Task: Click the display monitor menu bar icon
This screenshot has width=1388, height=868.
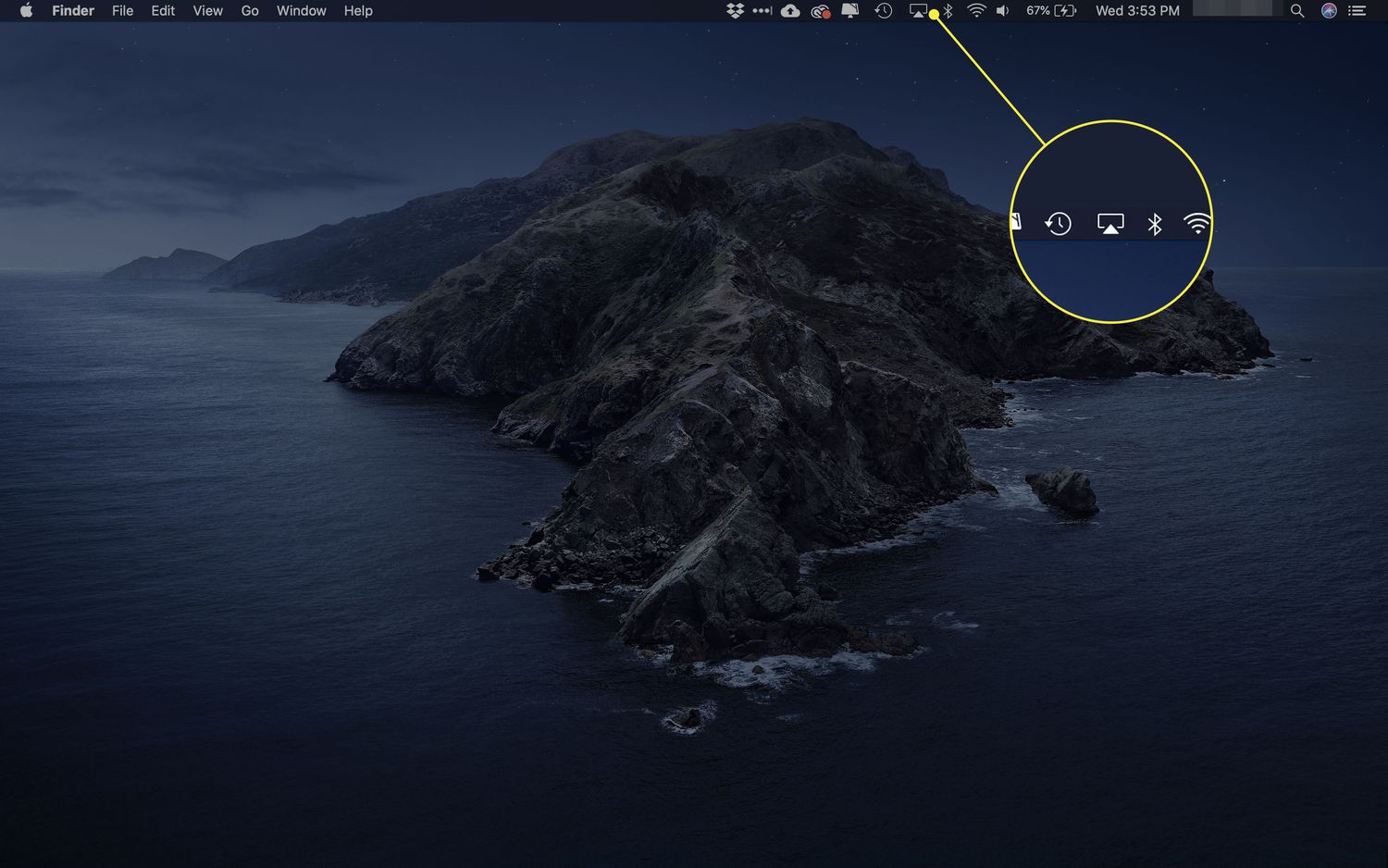Action: pyautogui.click(x=850, y=11)
